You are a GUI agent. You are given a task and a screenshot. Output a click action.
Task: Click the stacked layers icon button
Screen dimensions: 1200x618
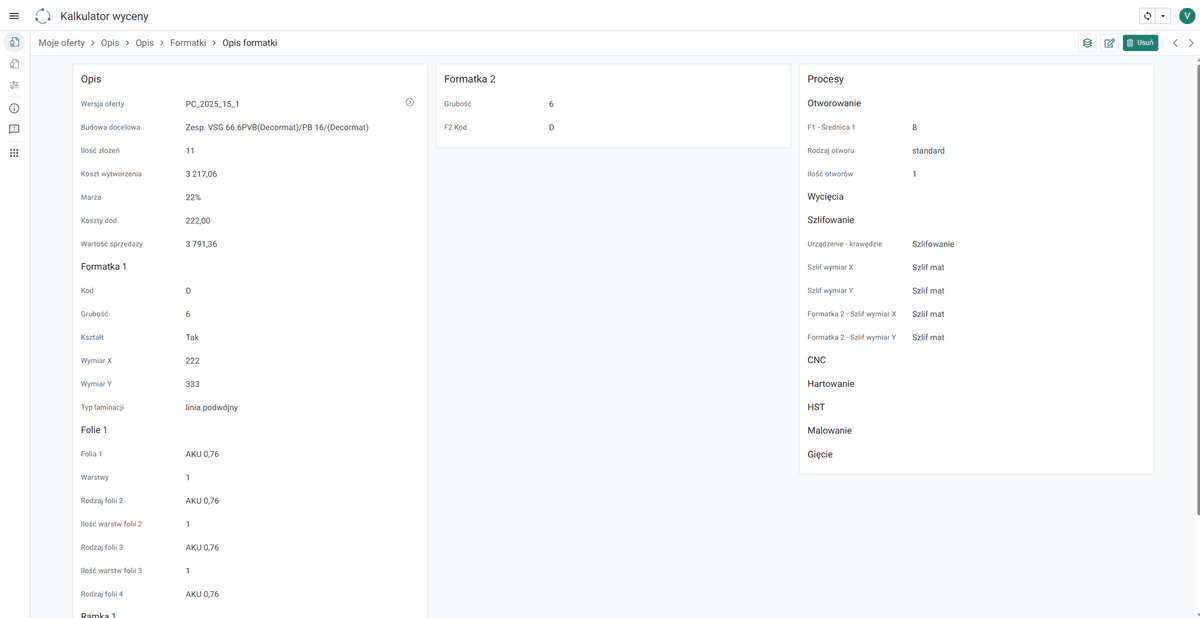click(x=1087, y=43)
